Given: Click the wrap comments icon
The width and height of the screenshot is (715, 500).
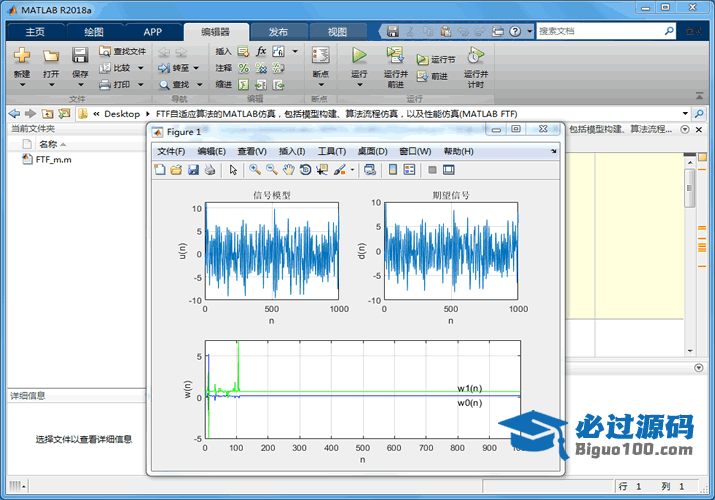Looking at the screenshot, I should click(x=278, y=68).
